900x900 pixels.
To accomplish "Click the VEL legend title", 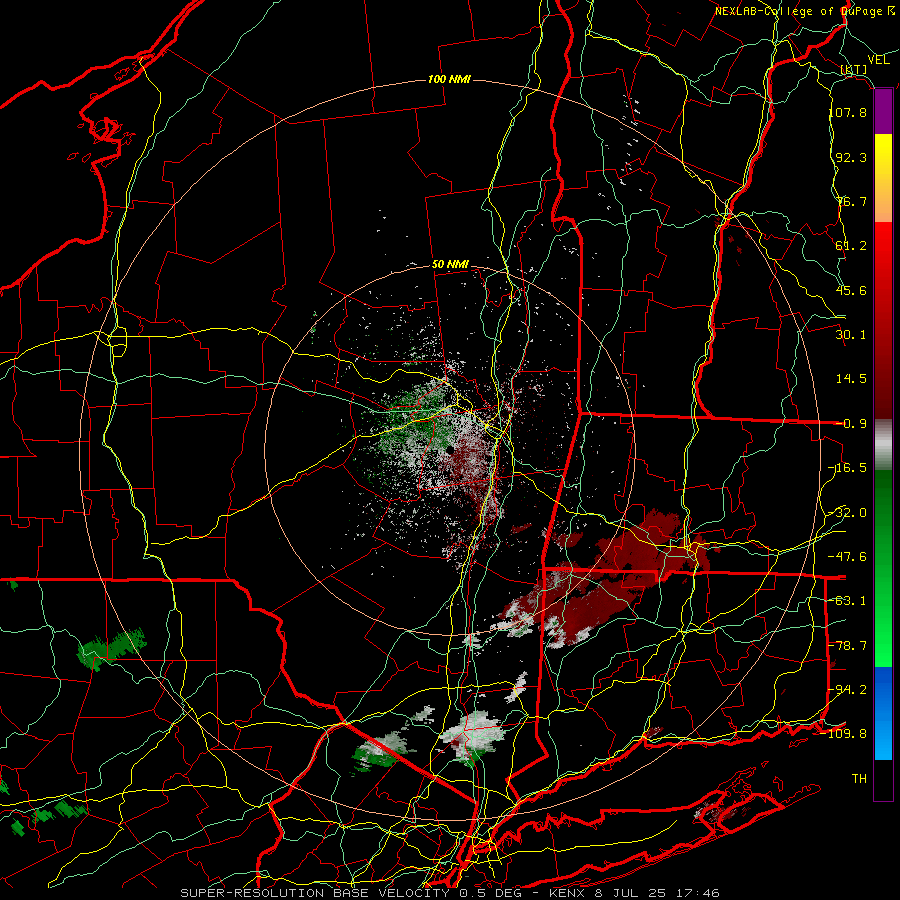I will coord(878,60).
